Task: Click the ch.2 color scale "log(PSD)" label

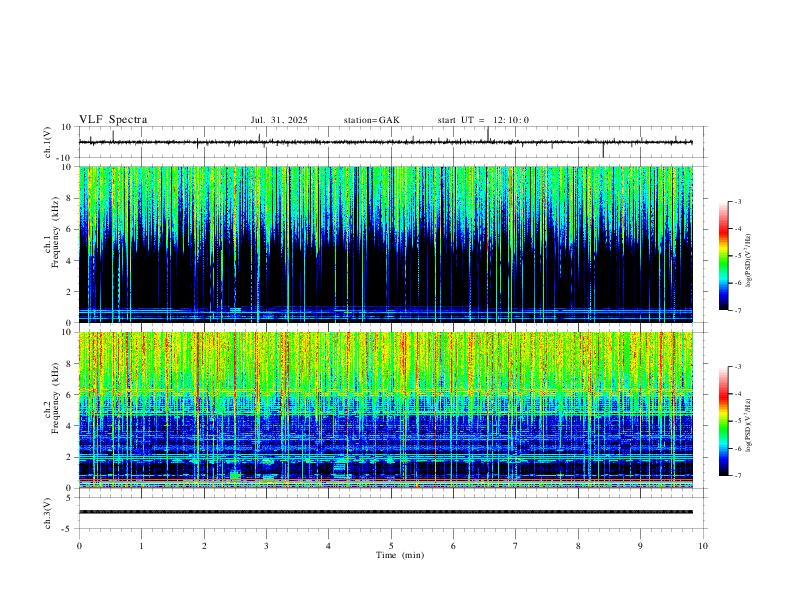Action: (749, 426)
